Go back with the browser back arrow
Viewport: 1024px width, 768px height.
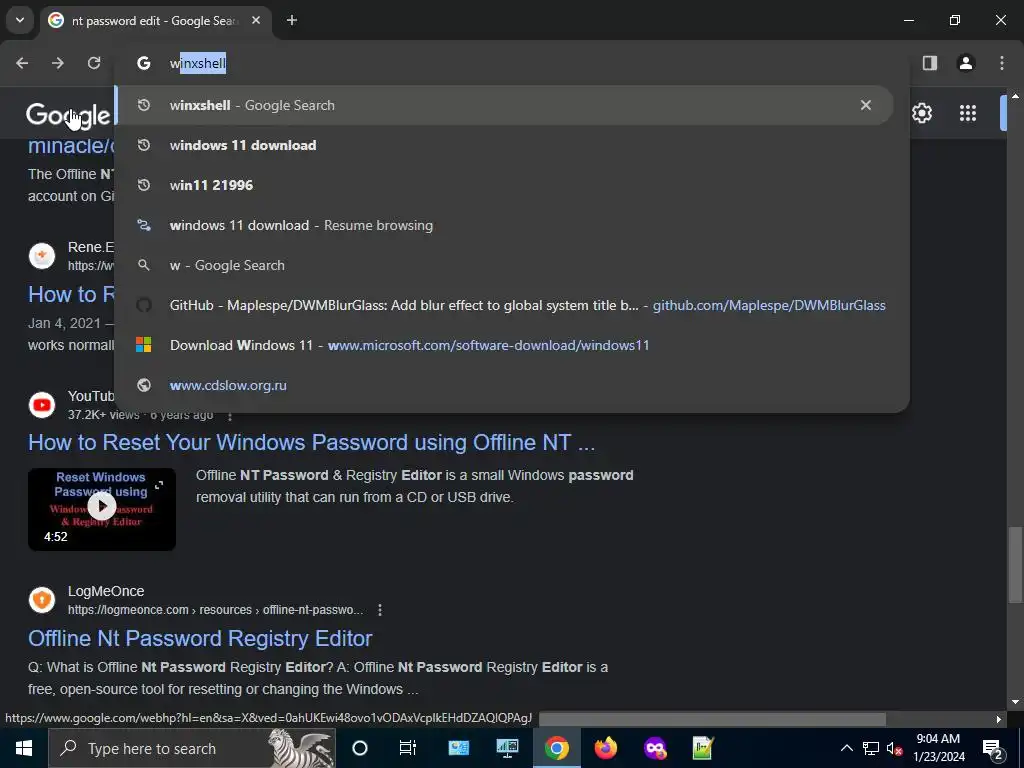22,63
